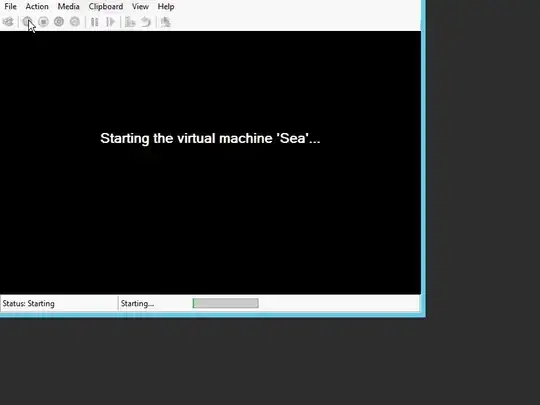Click the Starting progress bar

tap(226, 303)
